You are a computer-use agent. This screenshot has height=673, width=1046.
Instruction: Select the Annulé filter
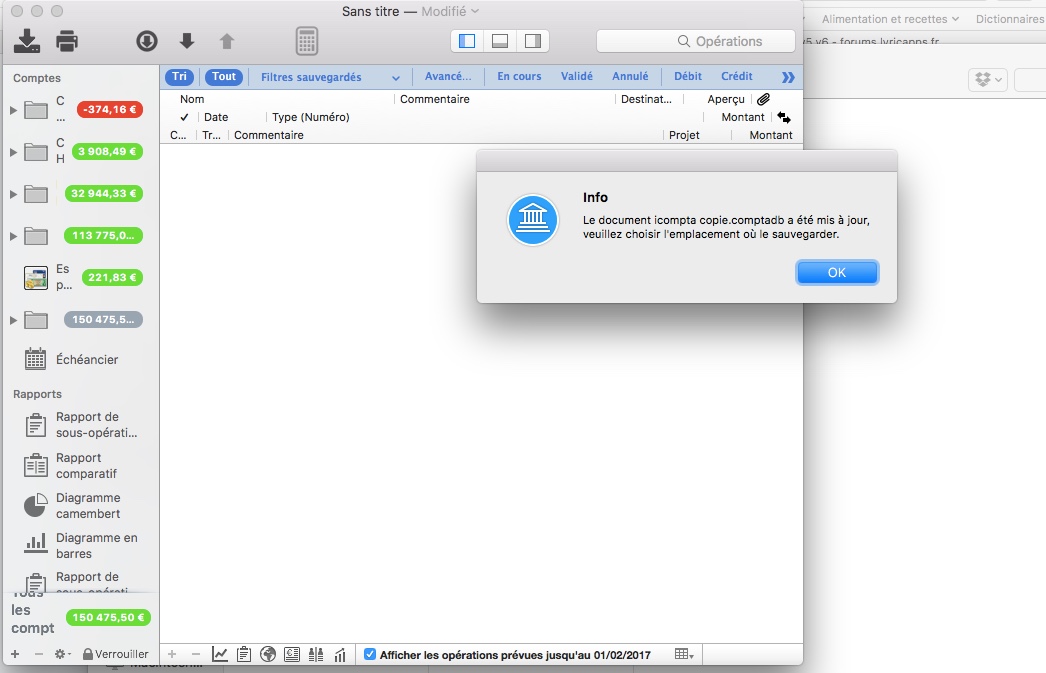coord(630,77)
